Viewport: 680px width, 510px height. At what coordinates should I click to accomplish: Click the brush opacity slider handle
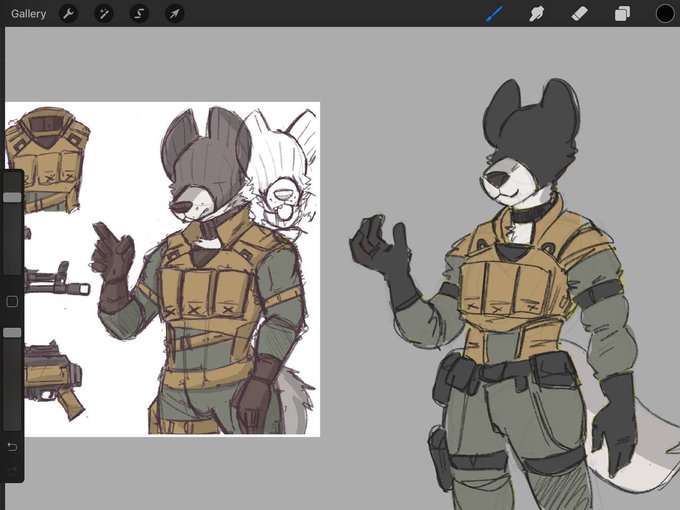pos(12,333)
